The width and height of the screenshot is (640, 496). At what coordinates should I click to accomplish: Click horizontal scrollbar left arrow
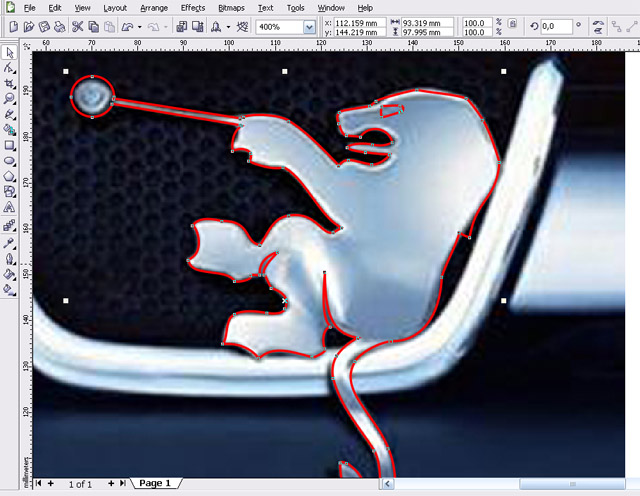pos(387,484)
